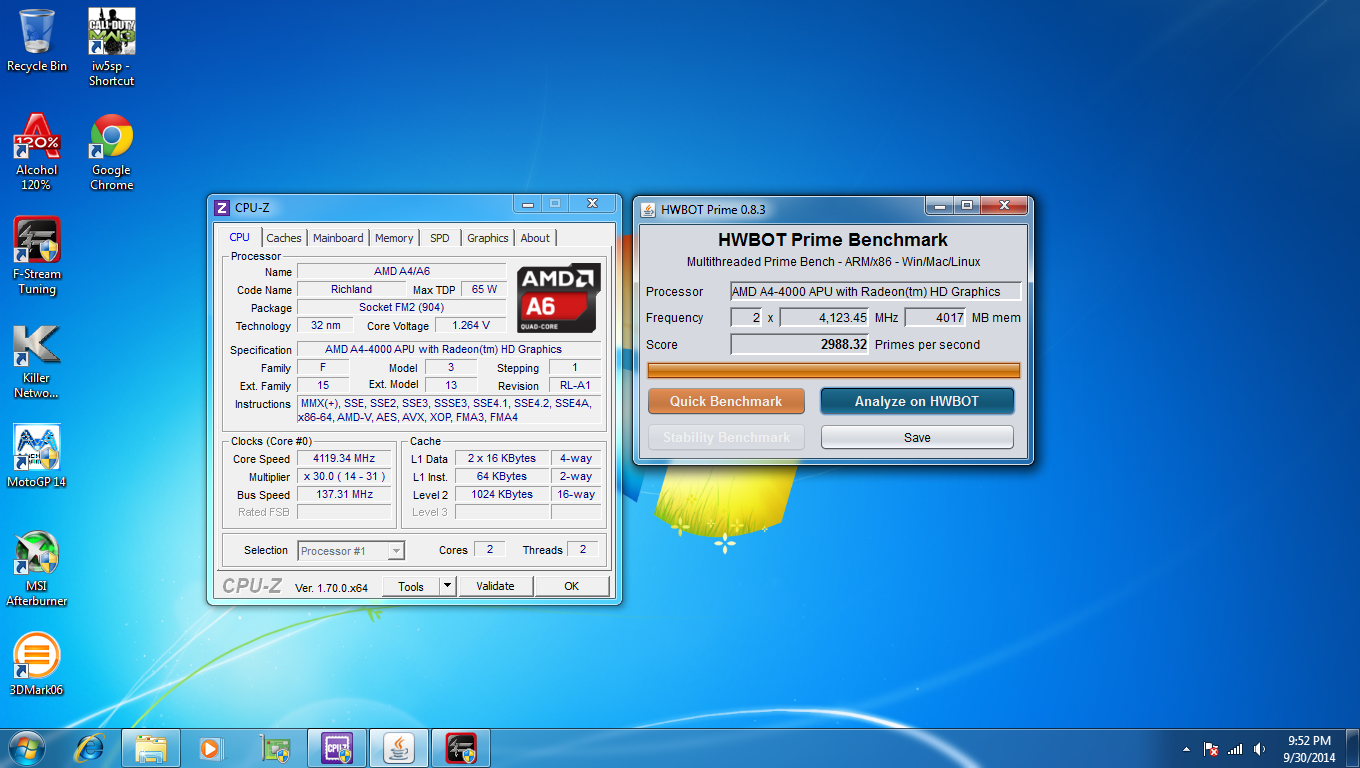Open the Alcohol 120% desktop icon
The image size is (1360, 768).
[x=36, y=151]
